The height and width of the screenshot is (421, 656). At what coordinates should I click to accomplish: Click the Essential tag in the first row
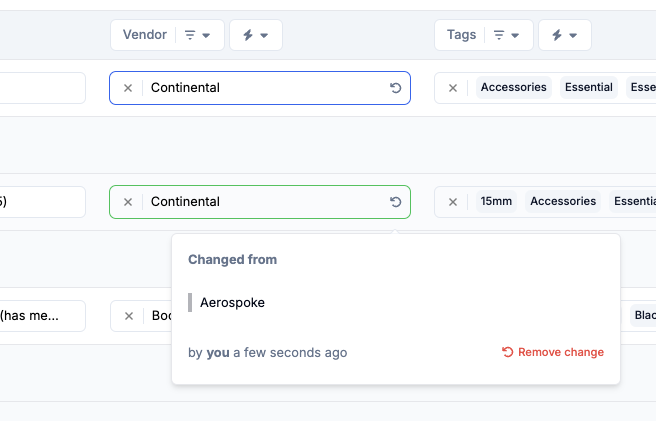(588, 88)
